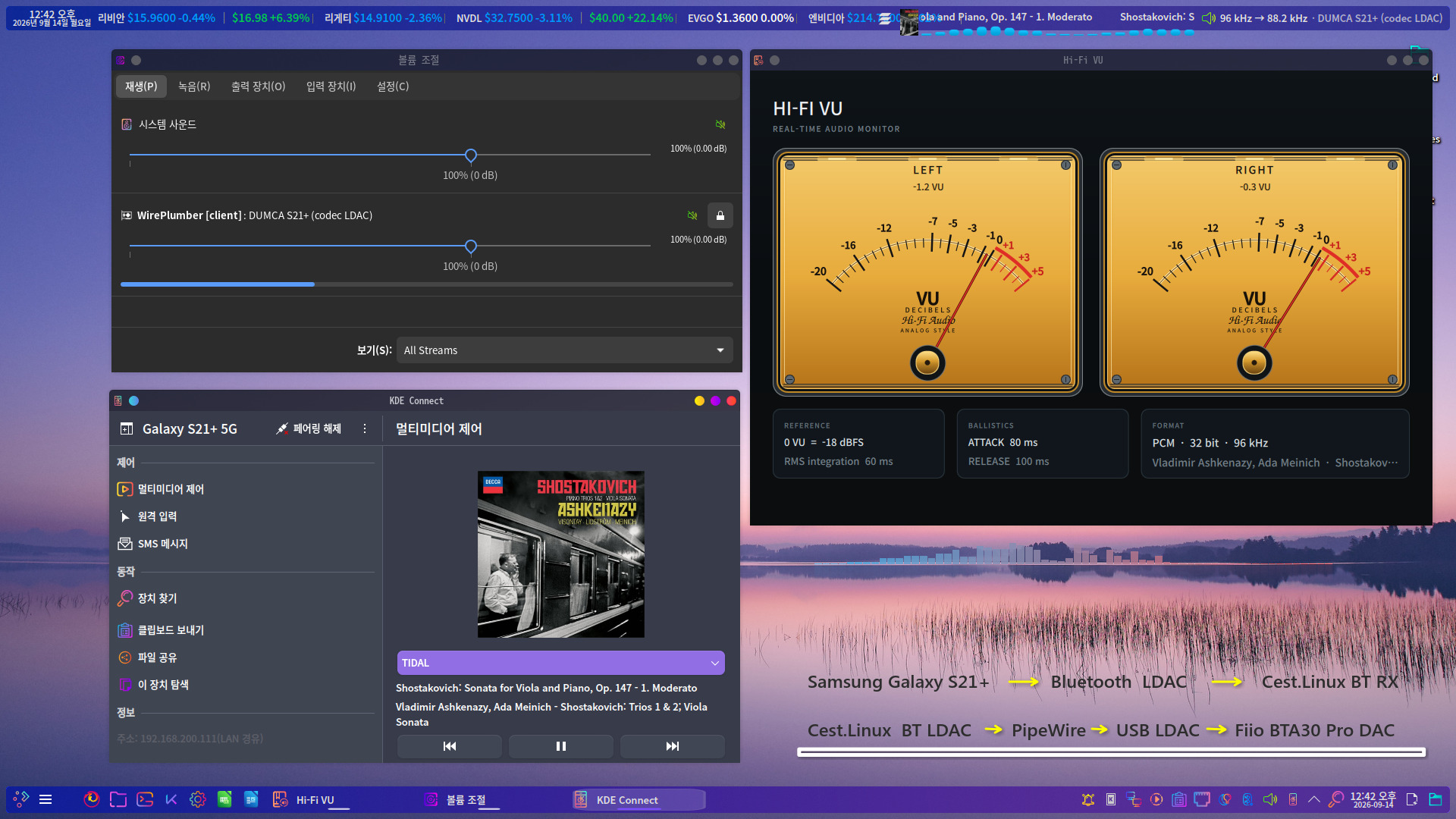Open the notifications bell in the system tray
Viewport: 1456px width, 819px height.
click(x=1088, y=799)
